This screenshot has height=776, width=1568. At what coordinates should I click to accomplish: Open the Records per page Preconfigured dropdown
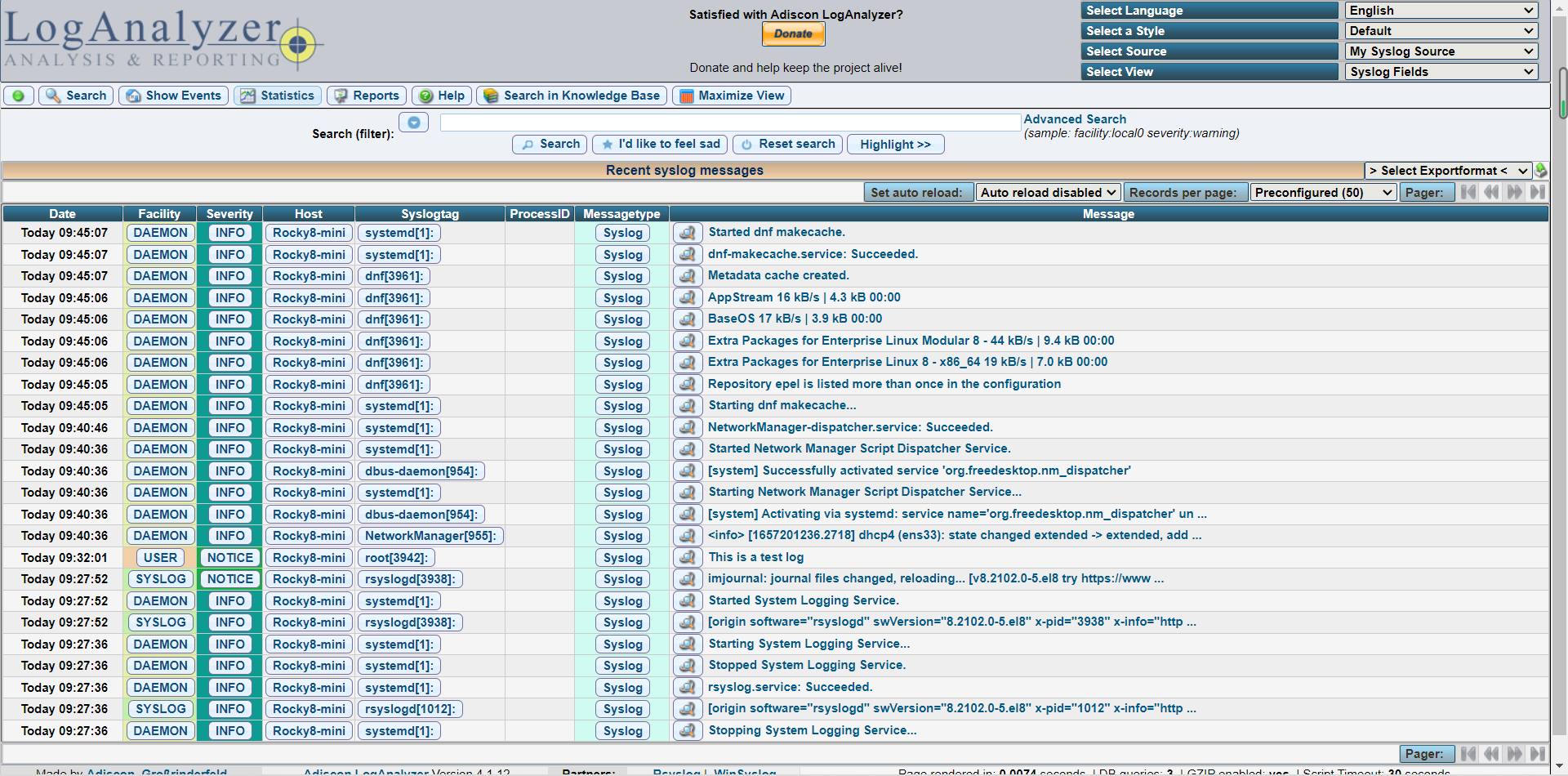1324,193
